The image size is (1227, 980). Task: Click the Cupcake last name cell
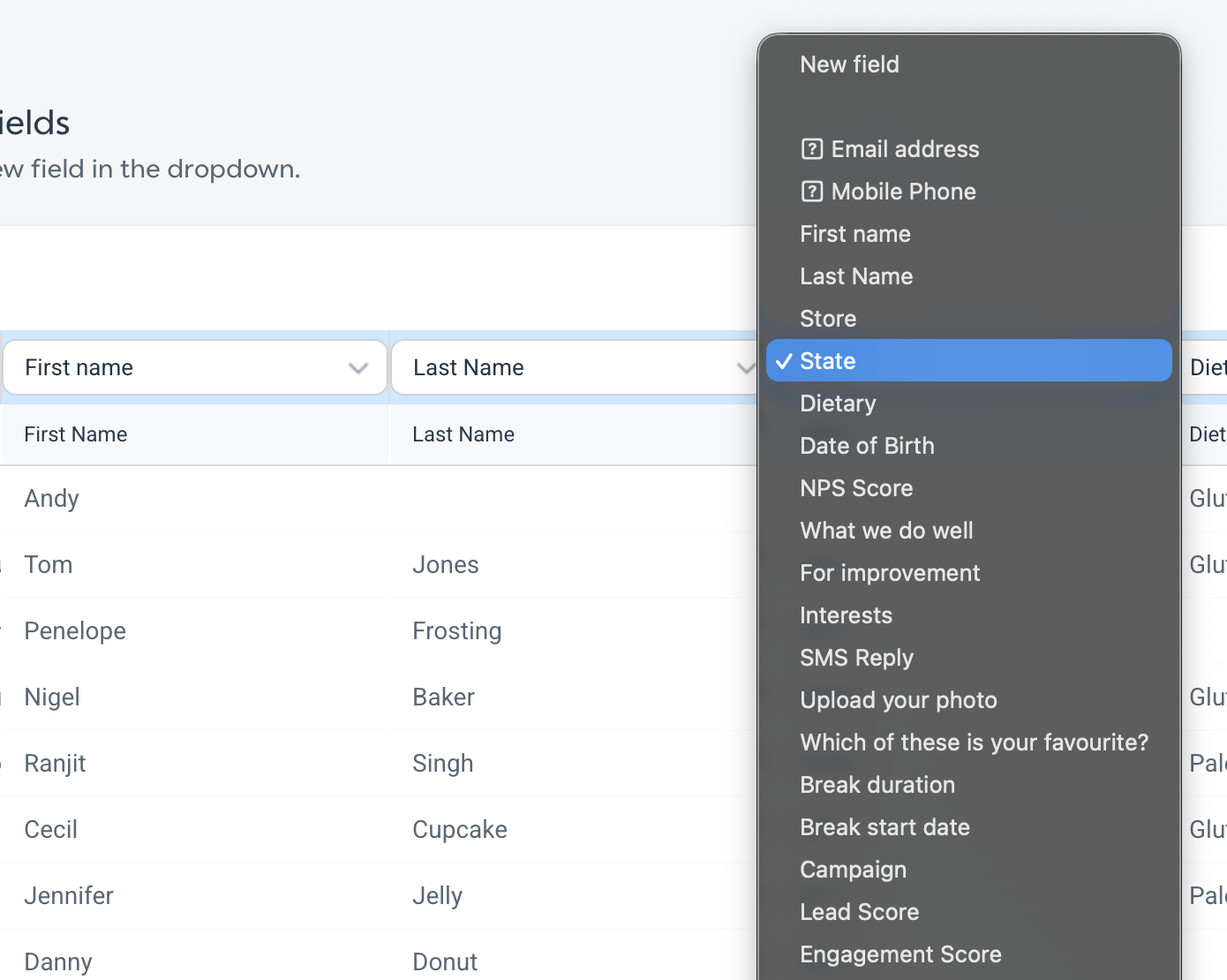(574, 830)
